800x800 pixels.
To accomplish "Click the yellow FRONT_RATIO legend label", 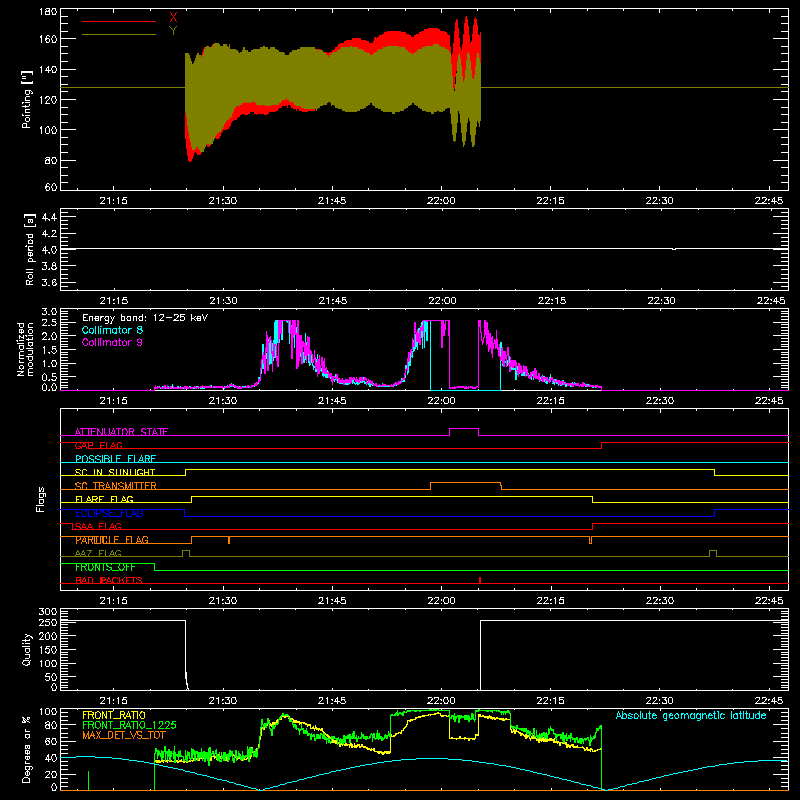I will (x=114, y=715).
